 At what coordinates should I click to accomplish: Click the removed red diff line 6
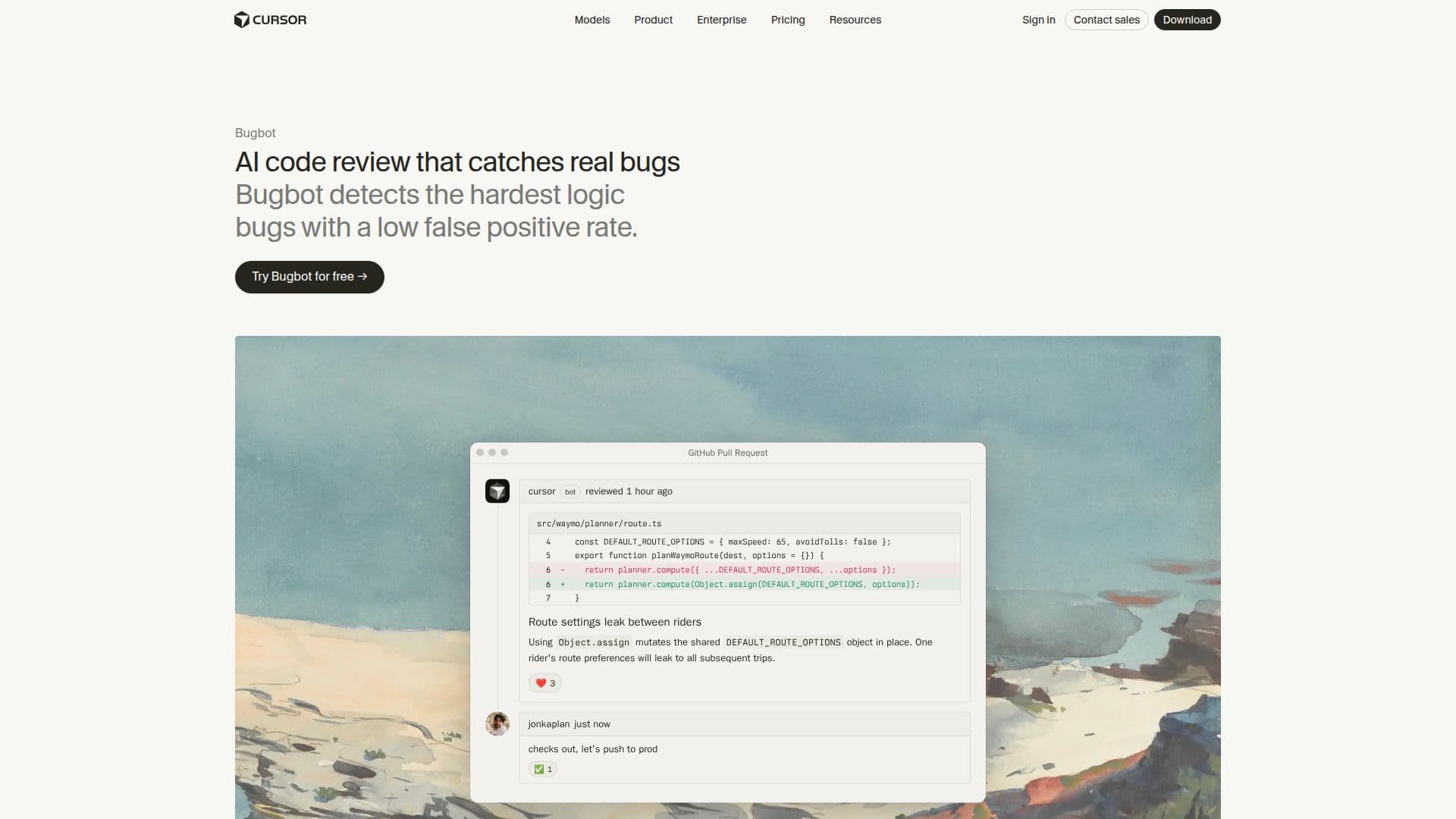(745, 570)
